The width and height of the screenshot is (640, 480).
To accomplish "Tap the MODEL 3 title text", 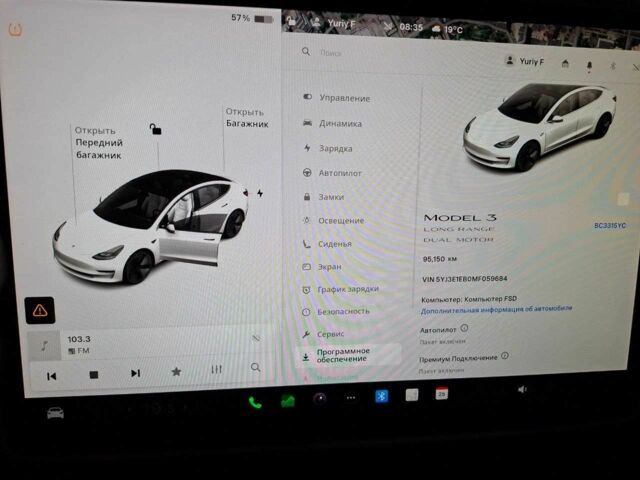I will 460,218.
